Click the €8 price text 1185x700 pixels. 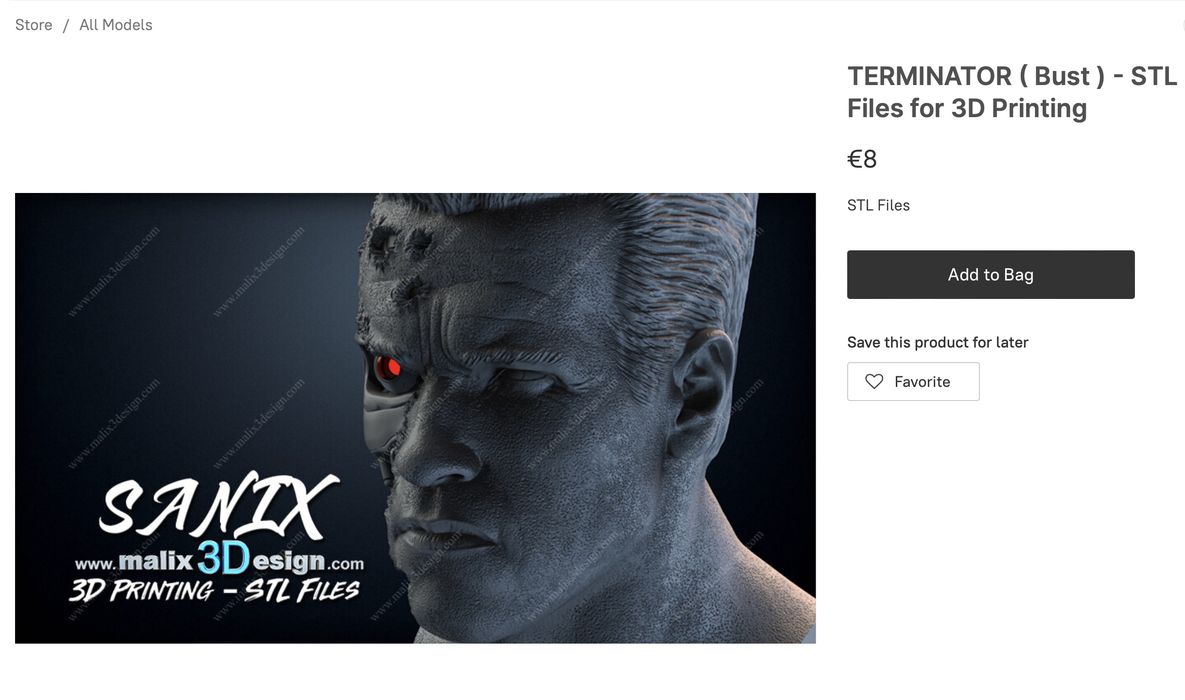(862, 159)
